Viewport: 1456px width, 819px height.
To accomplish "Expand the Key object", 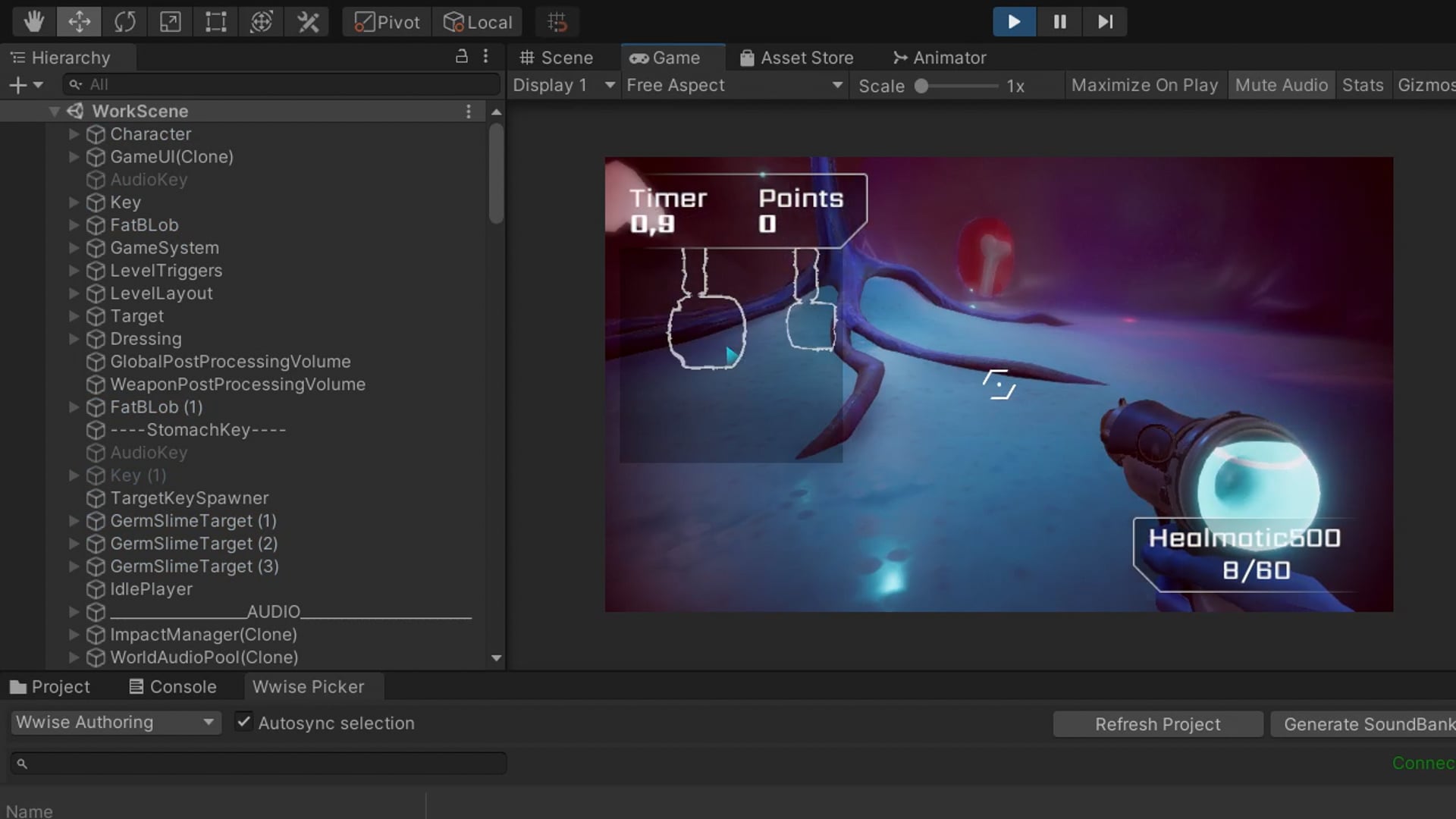I will coord(74,202).
